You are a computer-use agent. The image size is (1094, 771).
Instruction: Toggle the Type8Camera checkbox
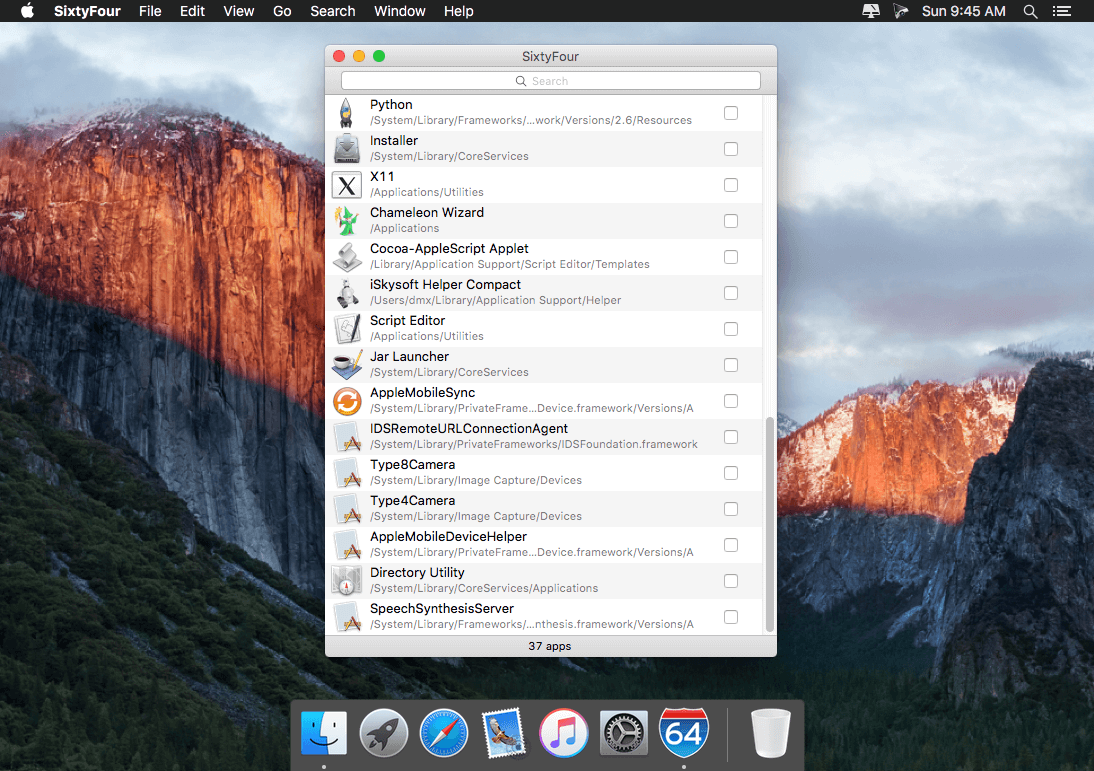[730, 473]
